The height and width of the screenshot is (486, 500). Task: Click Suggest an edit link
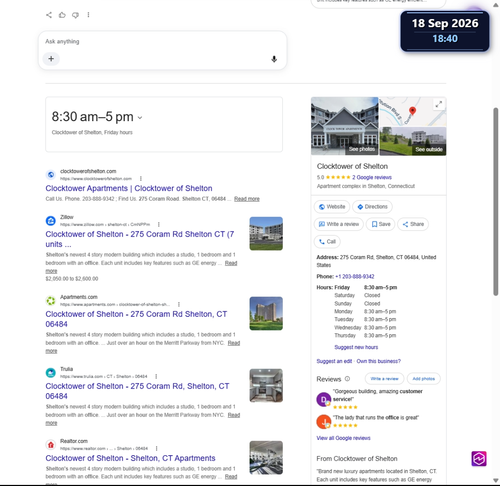coord(334,361)
